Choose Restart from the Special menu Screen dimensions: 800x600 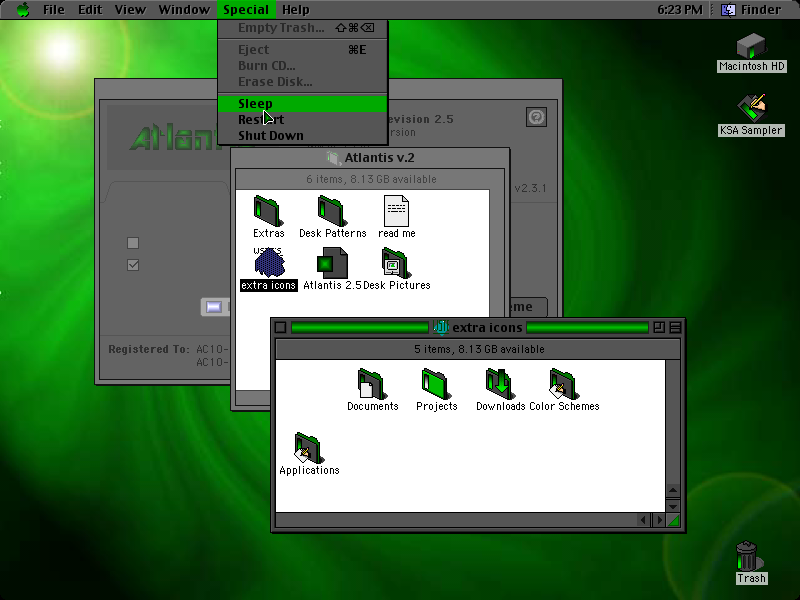click(303, 119)
